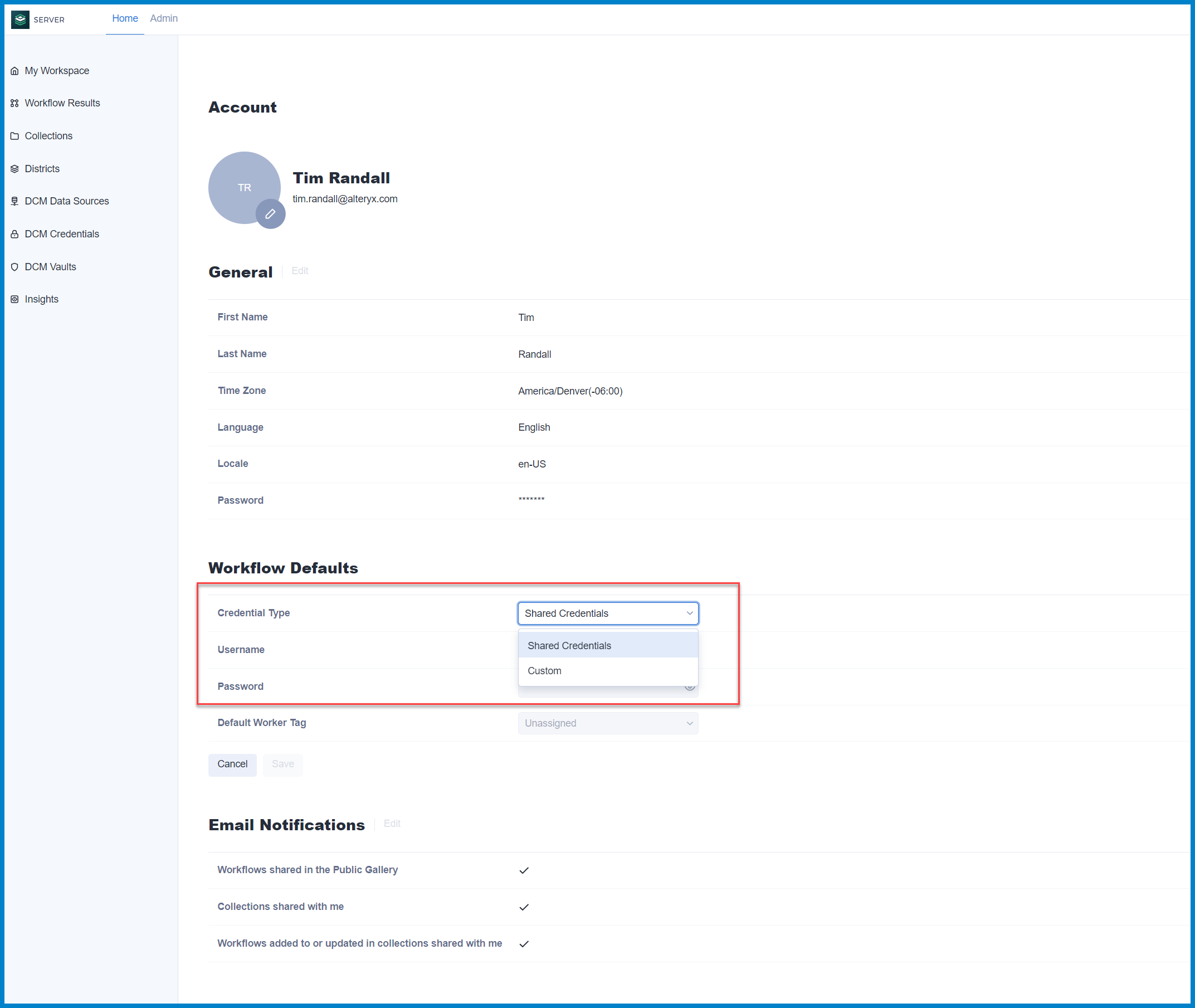
Task: Navigate to Districts
Action: pyautogui.click(x=42, y=169)
